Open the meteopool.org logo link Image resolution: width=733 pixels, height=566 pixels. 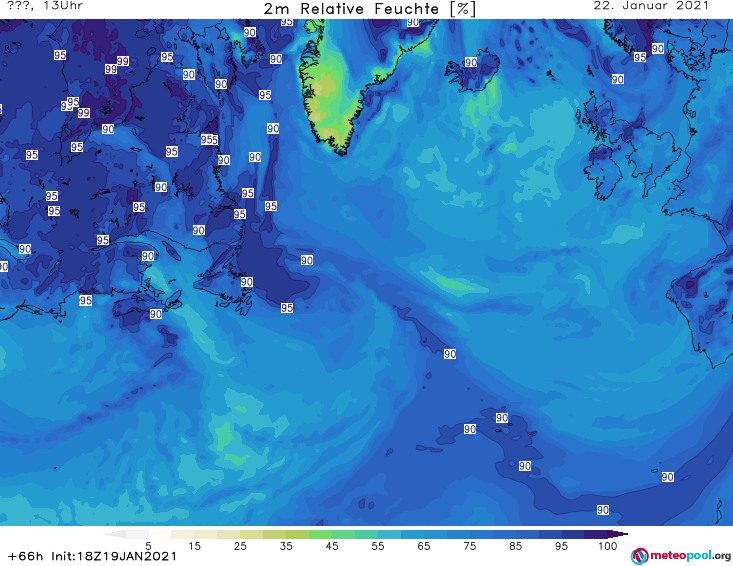coord(680,556)
